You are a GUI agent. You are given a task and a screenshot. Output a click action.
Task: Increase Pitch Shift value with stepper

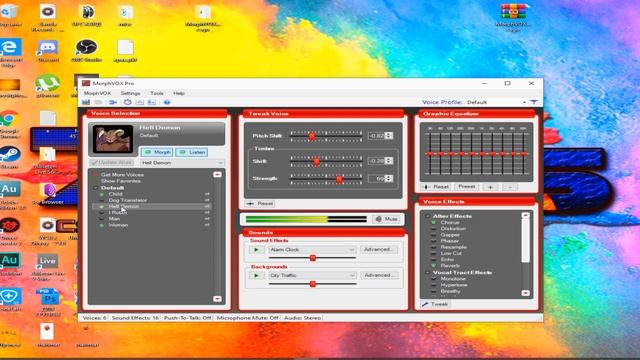tap(389, 133)
